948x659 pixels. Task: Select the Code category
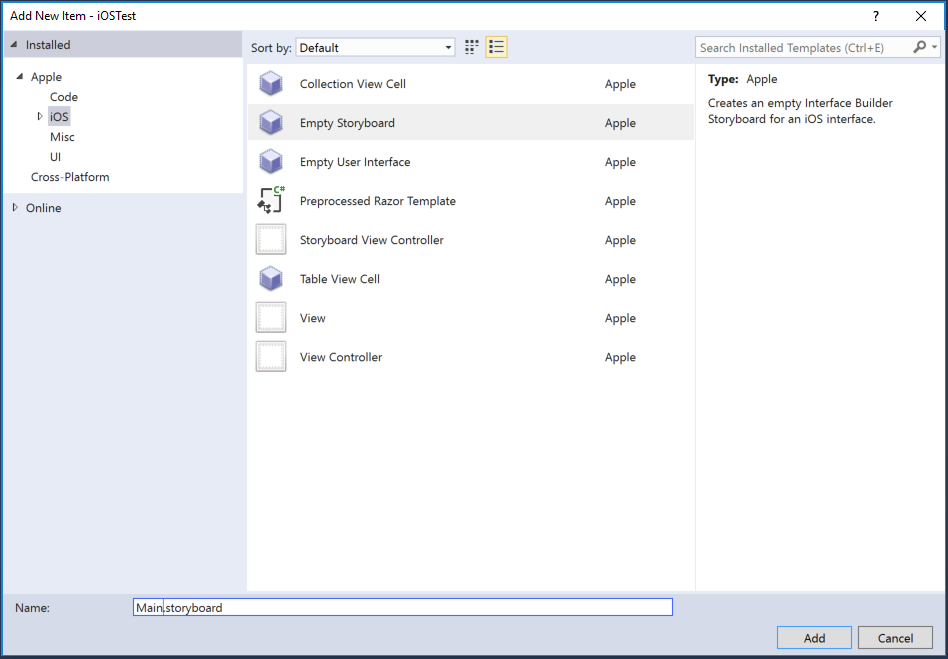[63, 97]
